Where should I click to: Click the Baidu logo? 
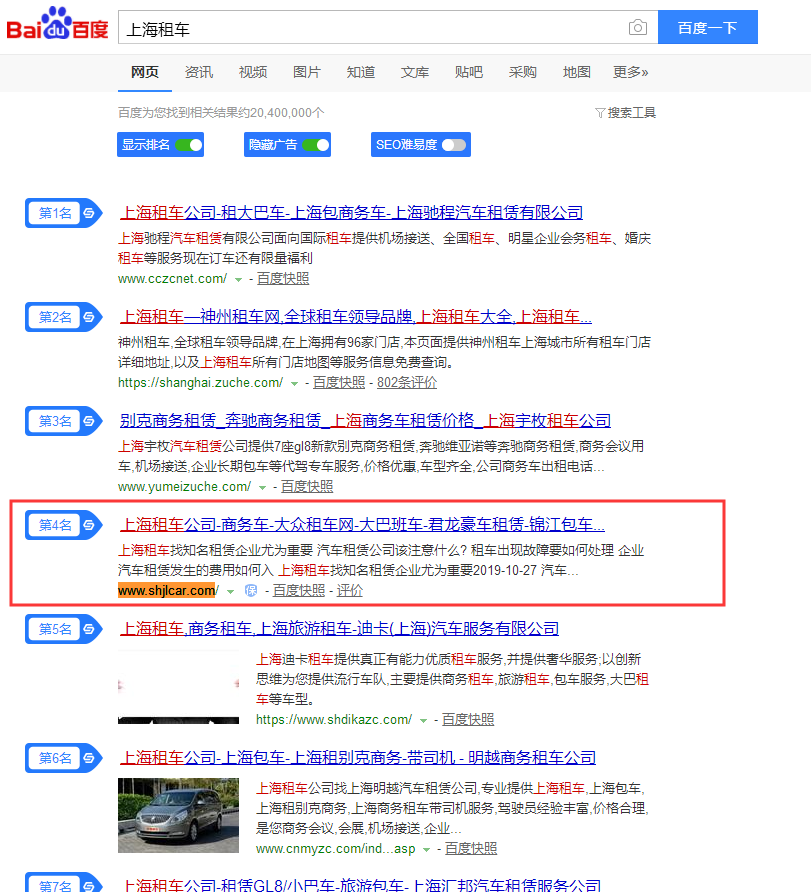(57, 24)
